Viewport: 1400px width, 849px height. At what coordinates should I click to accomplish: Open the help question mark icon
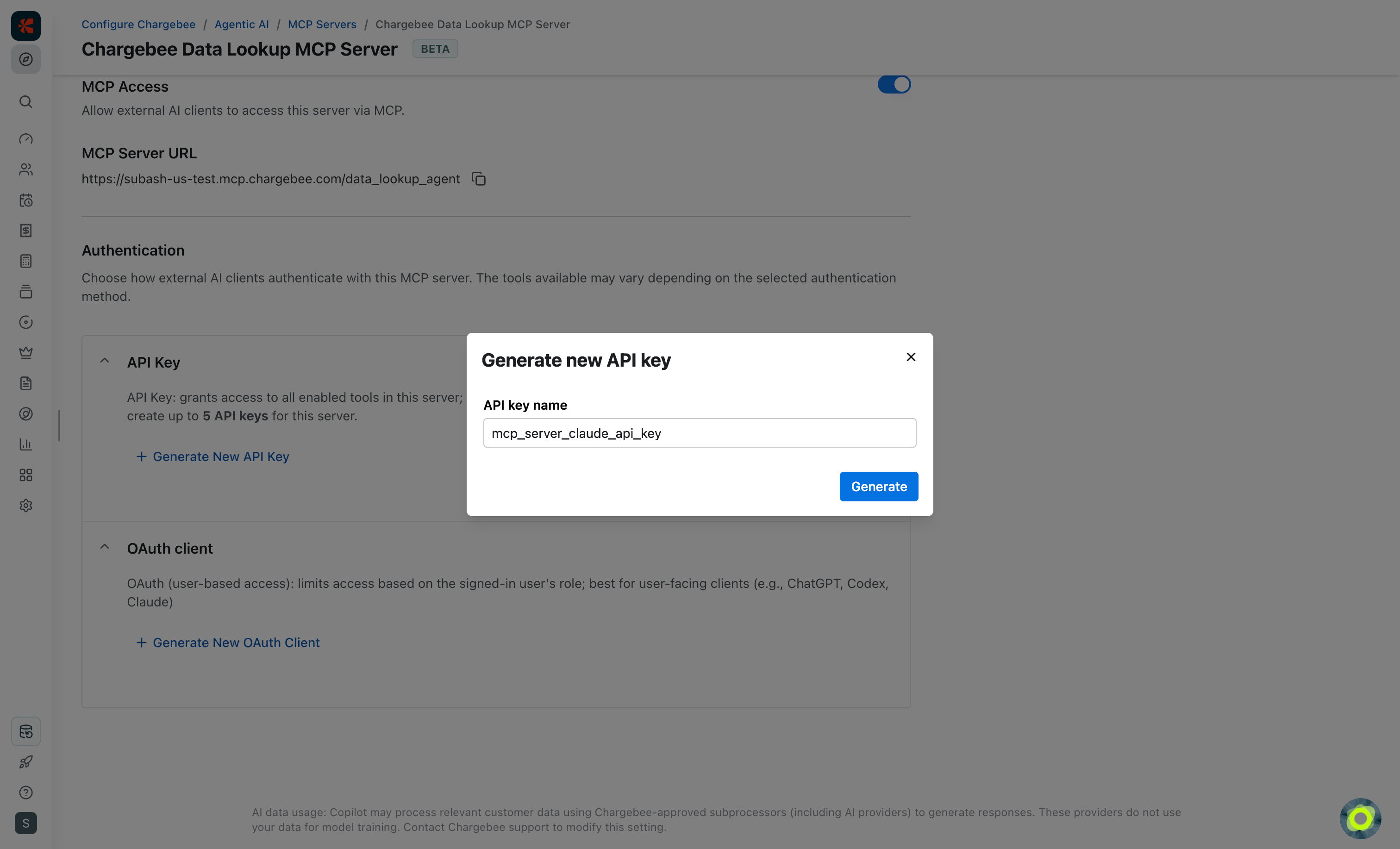[25, 793]
